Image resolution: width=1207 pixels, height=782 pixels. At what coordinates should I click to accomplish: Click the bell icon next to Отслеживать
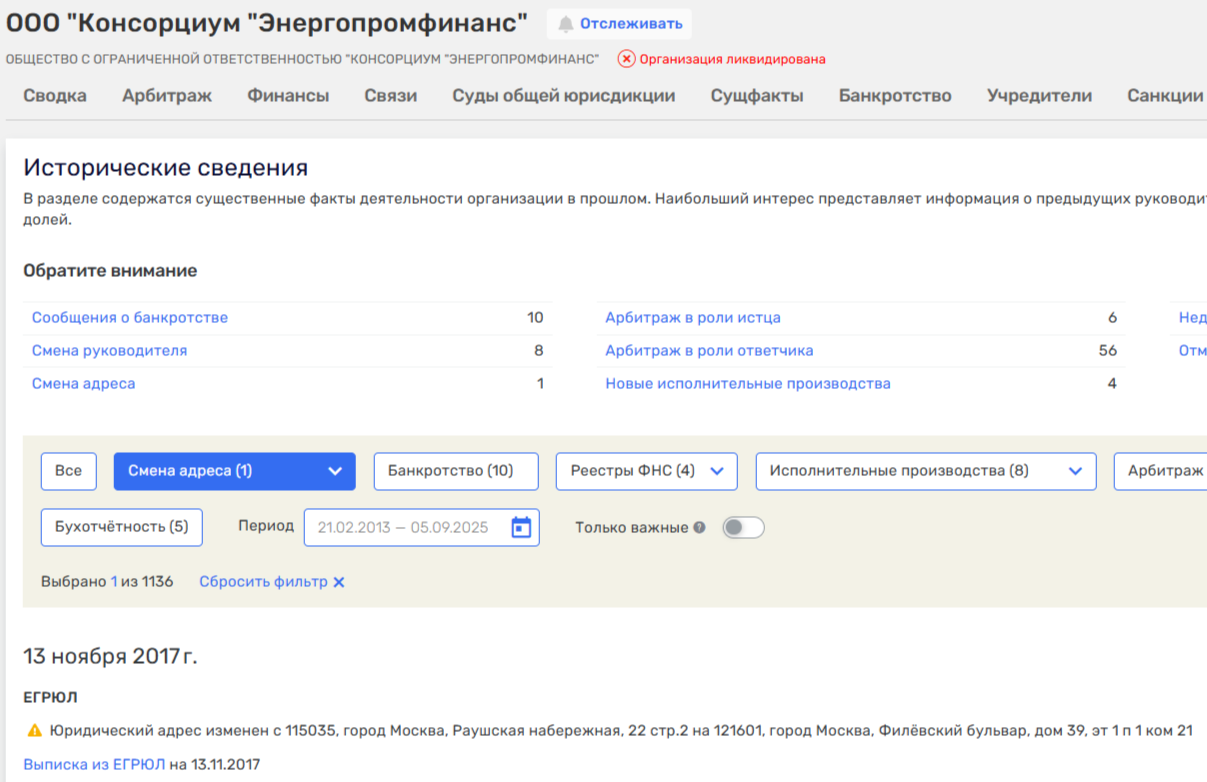pyautogui.click(x=566, y=24)
